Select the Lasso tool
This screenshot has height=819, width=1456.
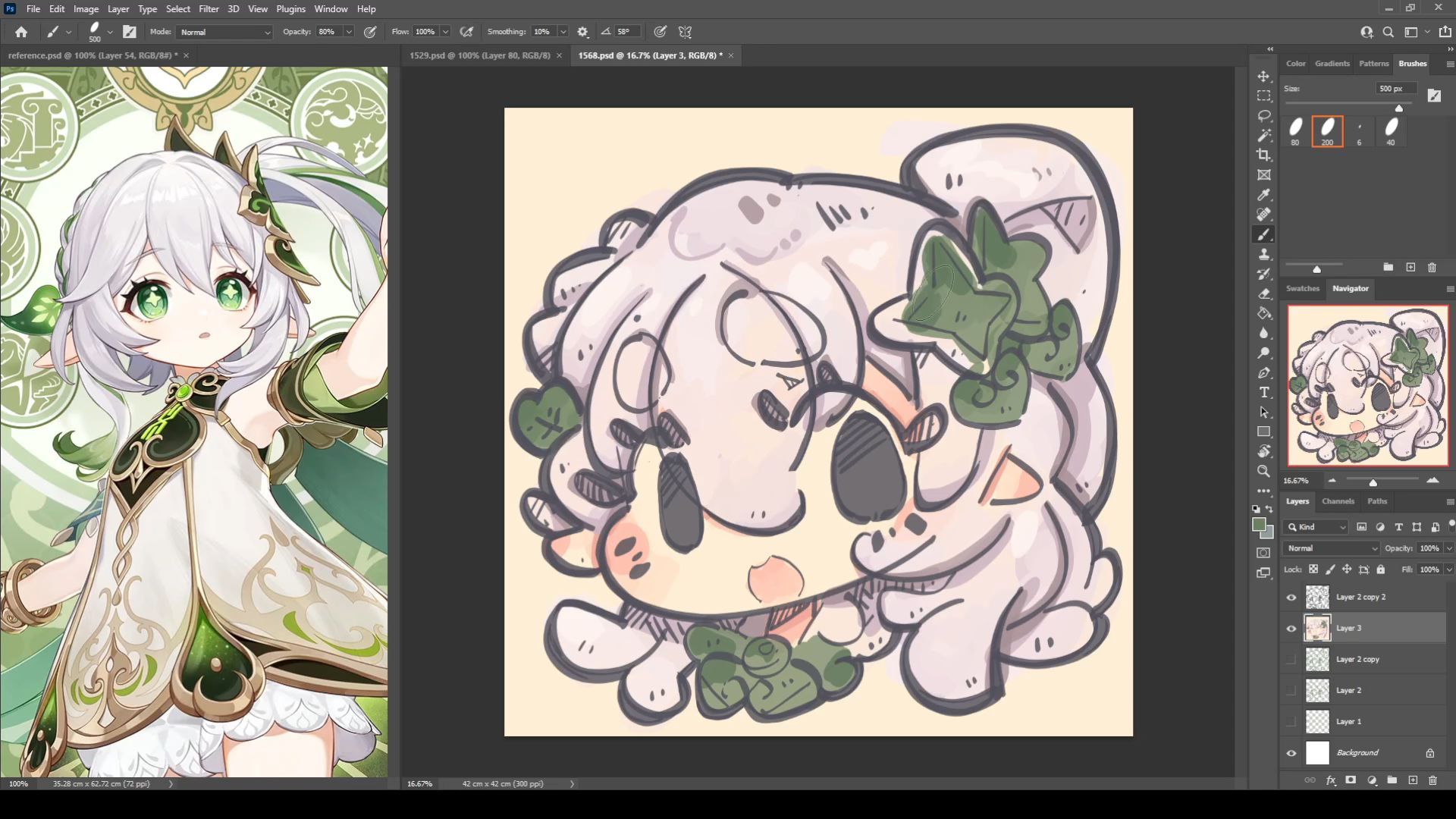coord(1264,116)
